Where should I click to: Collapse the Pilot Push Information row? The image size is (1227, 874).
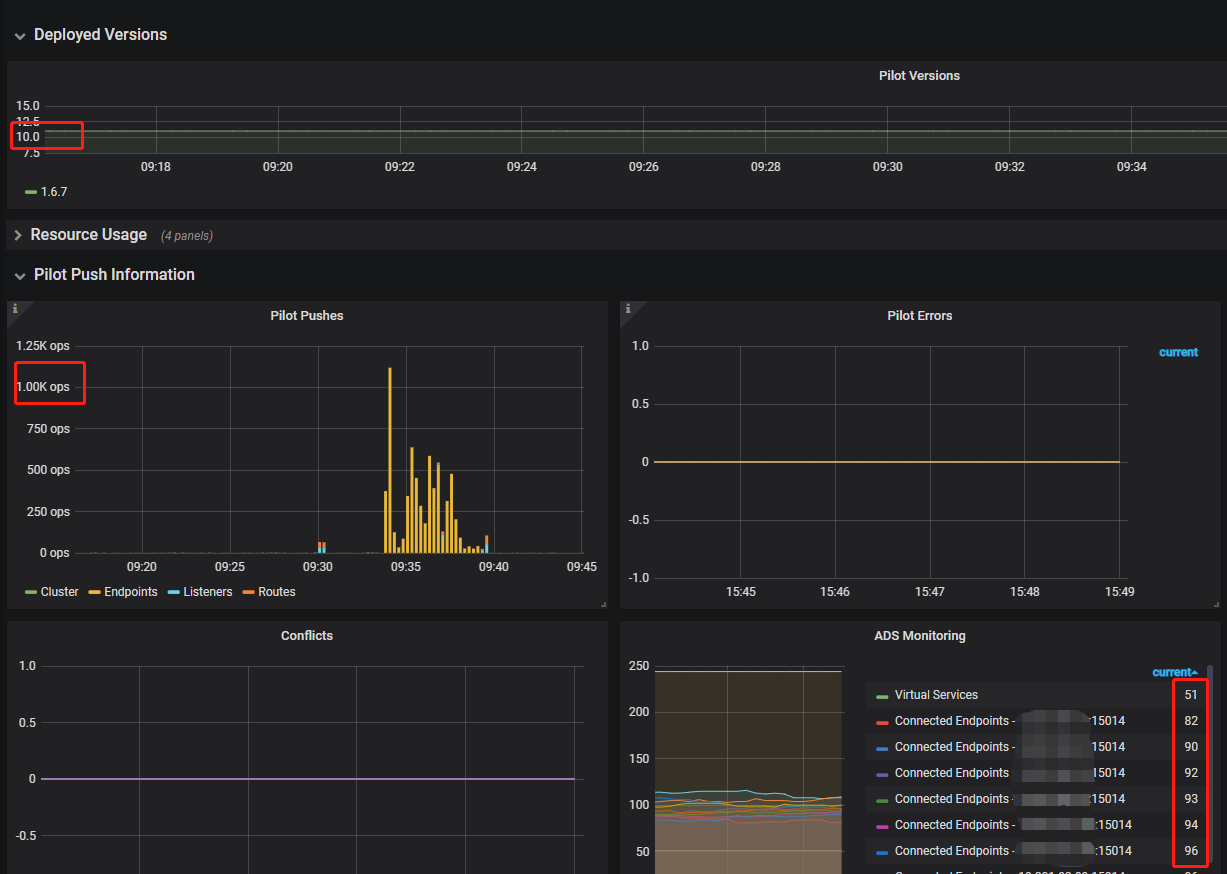(113, 274)
